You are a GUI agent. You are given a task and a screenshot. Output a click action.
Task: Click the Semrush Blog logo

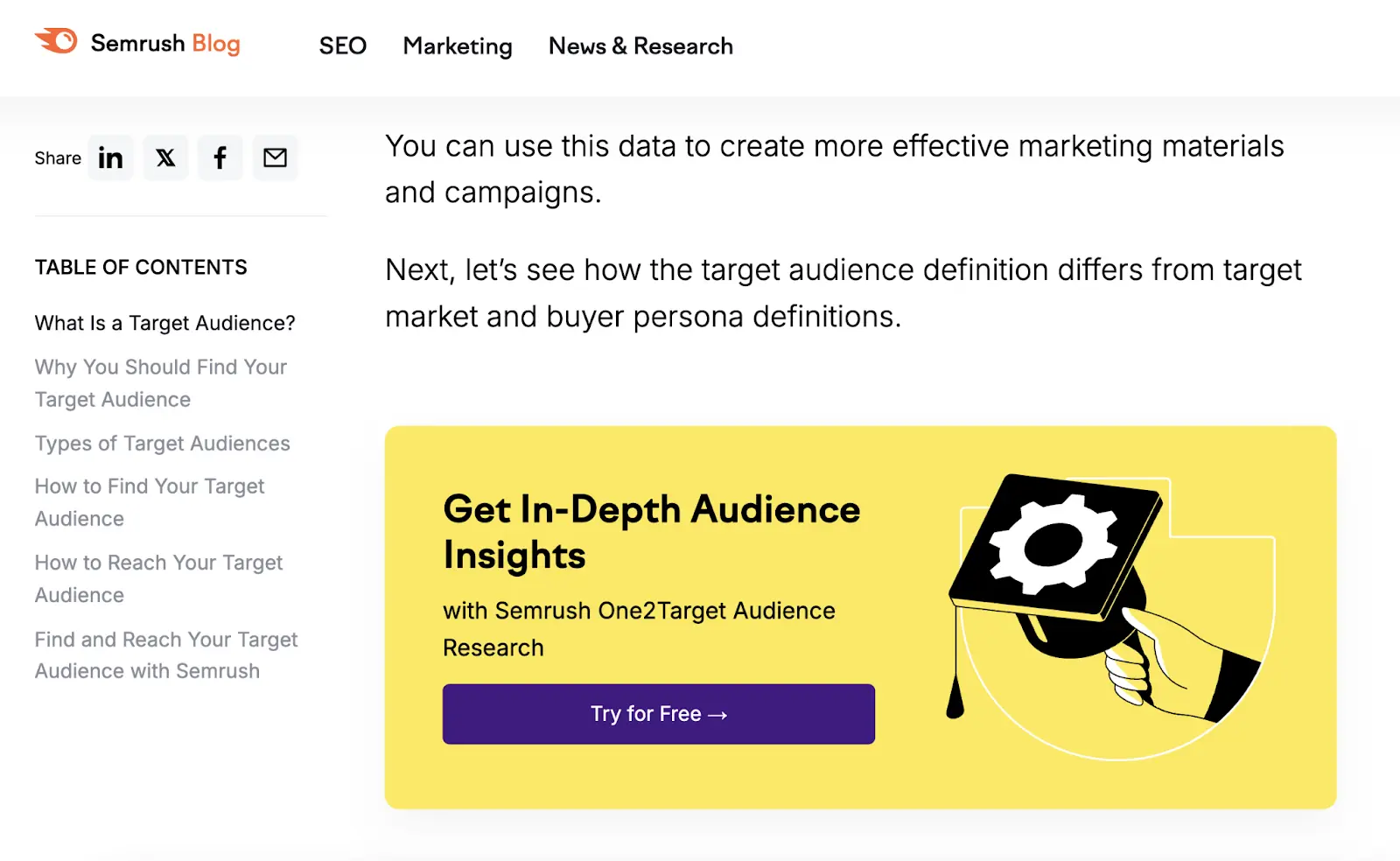coord(138,44)
